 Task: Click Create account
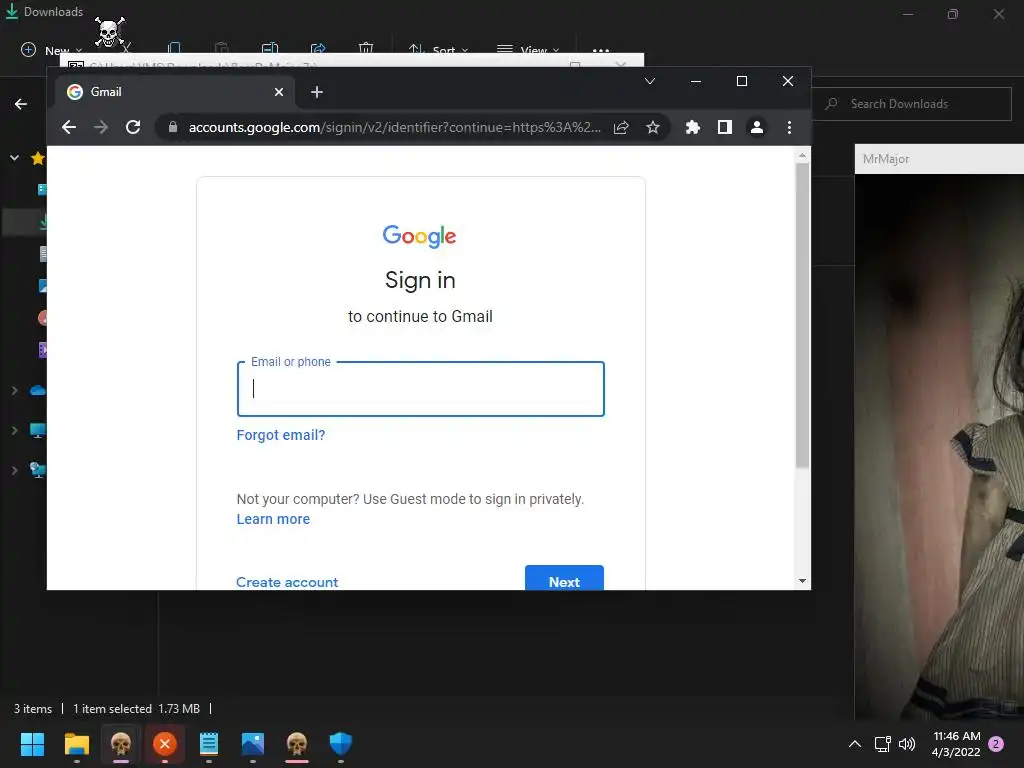click(x=287, y=582)
